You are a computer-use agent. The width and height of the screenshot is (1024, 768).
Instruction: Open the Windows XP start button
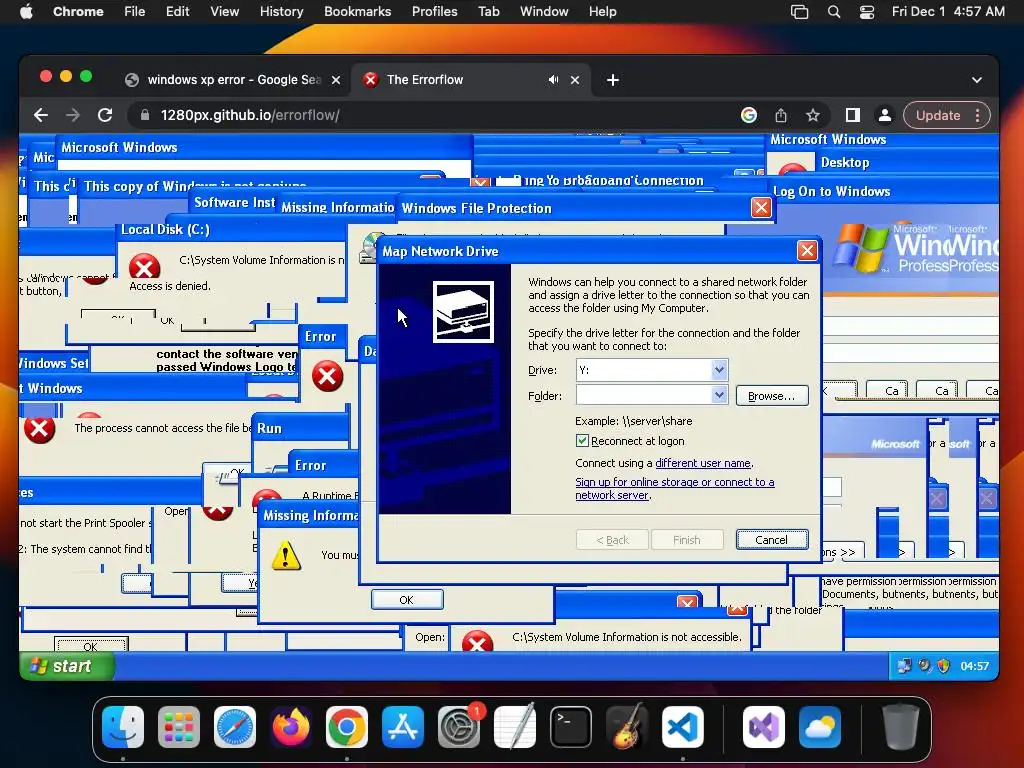(67, 666)
